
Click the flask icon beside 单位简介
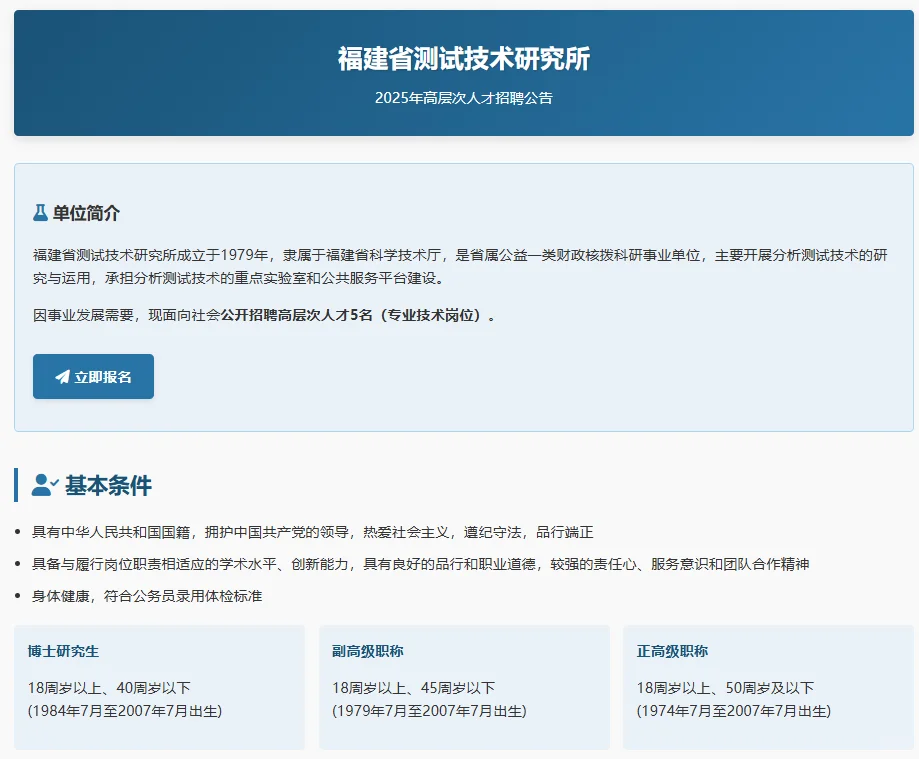(x=40, y=213)
